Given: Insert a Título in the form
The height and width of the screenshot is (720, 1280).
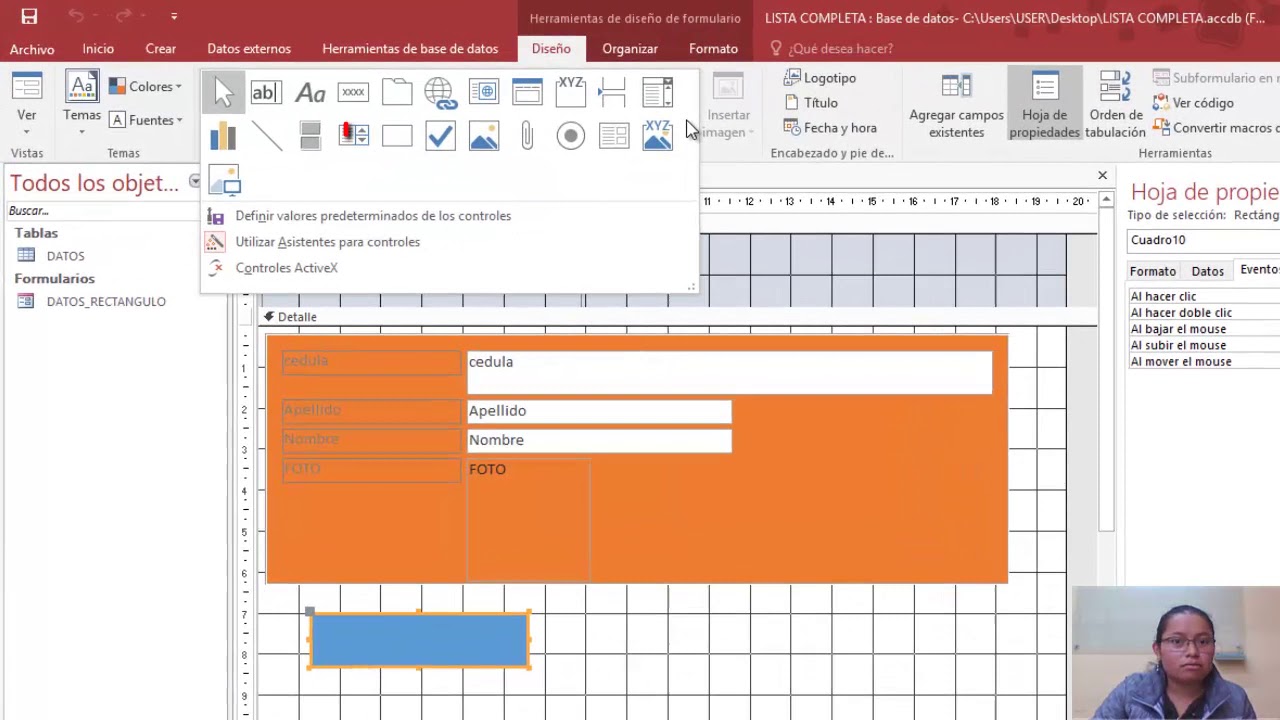Looking at the screenshot, I should [811, 103].
